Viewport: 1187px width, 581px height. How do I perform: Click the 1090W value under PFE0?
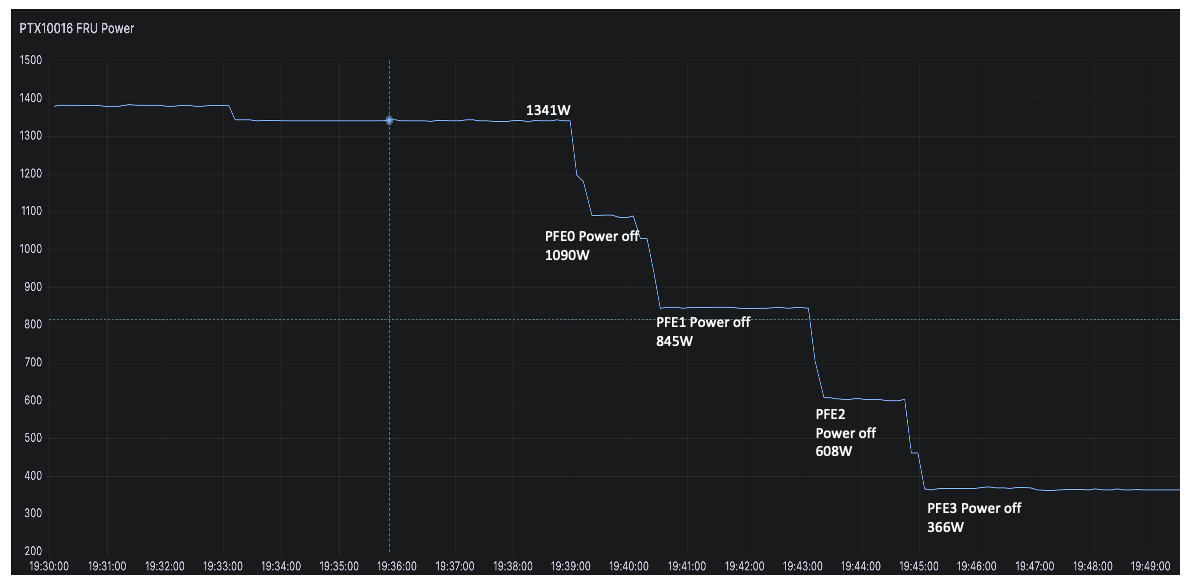567,255
